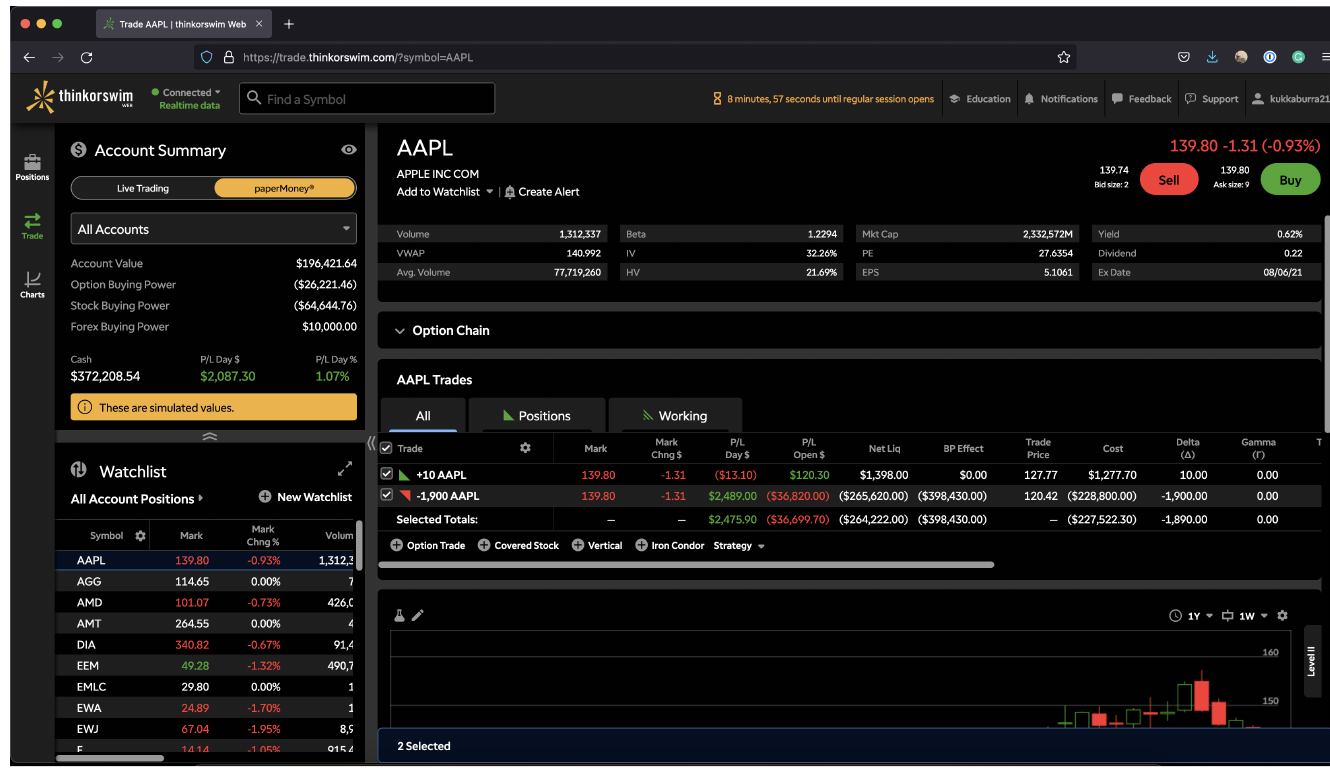Click the AAPL Trades horizontal scrollbar
1330x780 pixels.
686,565
